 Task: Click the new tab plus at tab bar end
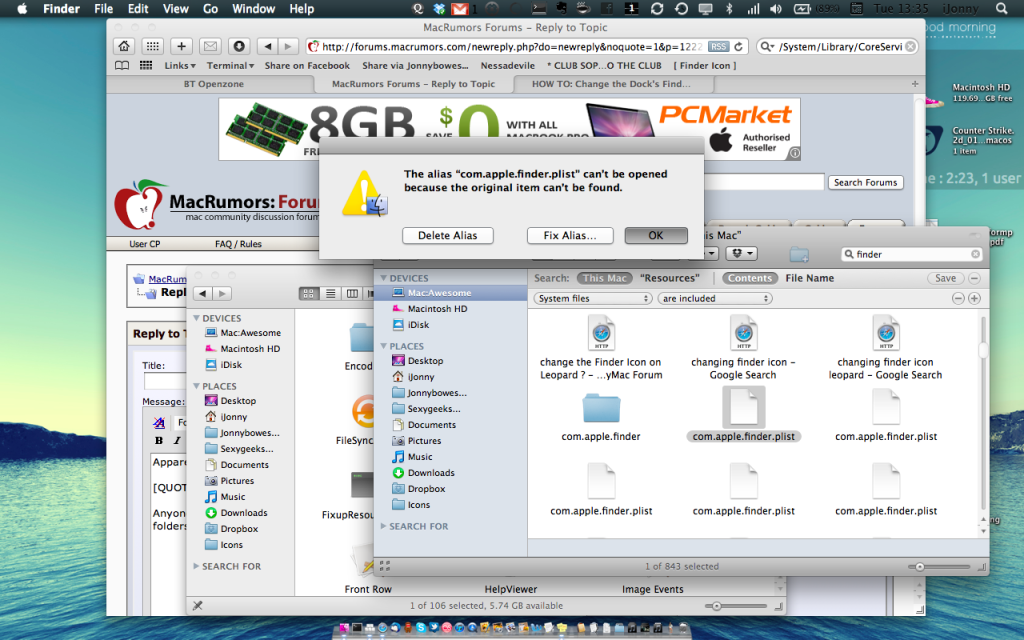pos(915,84)
